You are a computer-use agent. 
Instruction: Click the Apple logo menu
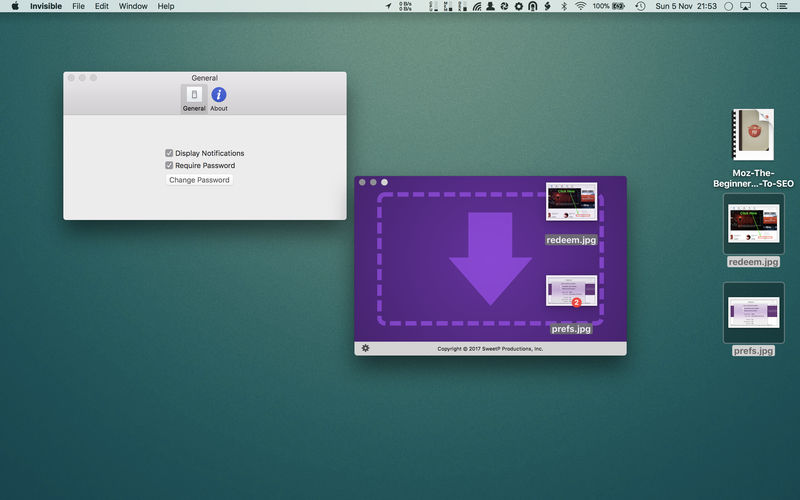[x=15, y=6]
